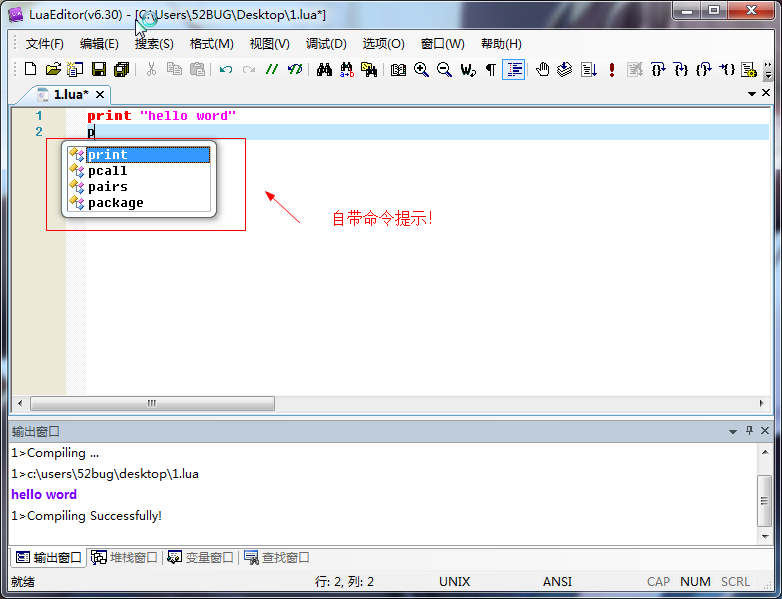Image resolution: width=782 pixels, height=599 pixels.
Task: Undo the last edit with the toolbar arrow
Action: [x=226, y=69]
